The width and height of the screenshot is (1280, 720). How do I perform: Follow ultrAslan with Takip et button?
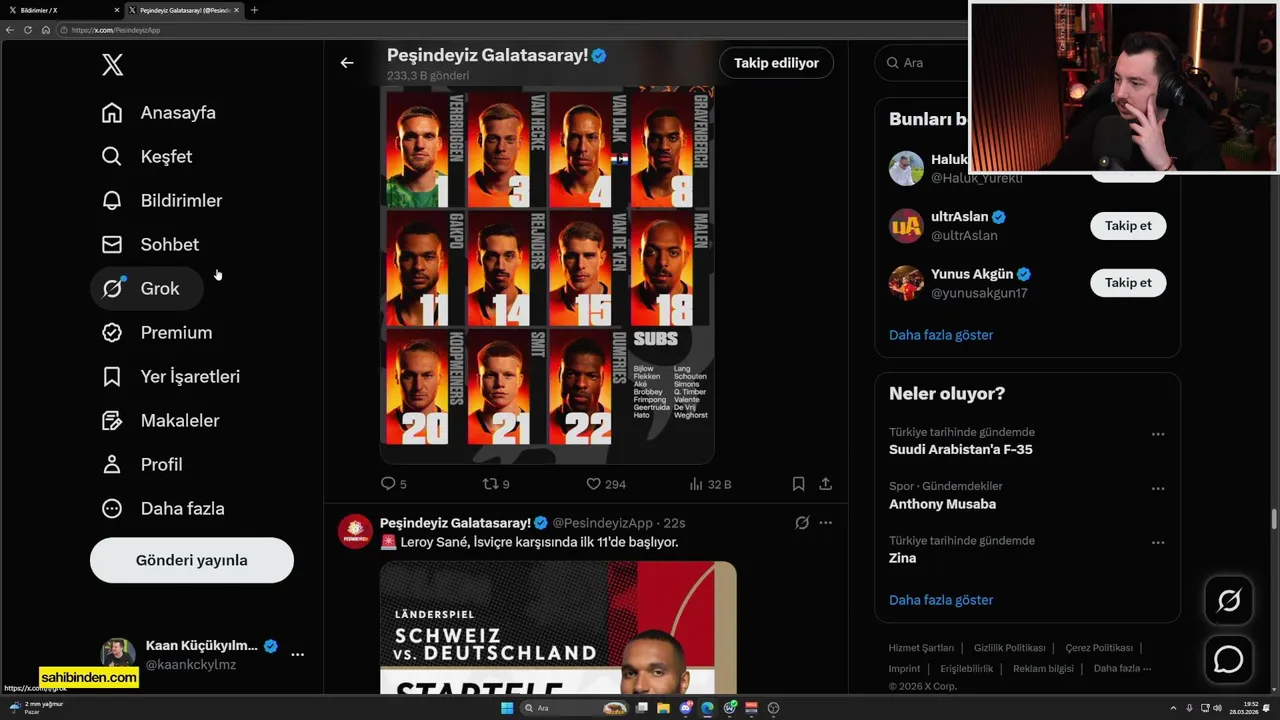[x=1128, y=226]
